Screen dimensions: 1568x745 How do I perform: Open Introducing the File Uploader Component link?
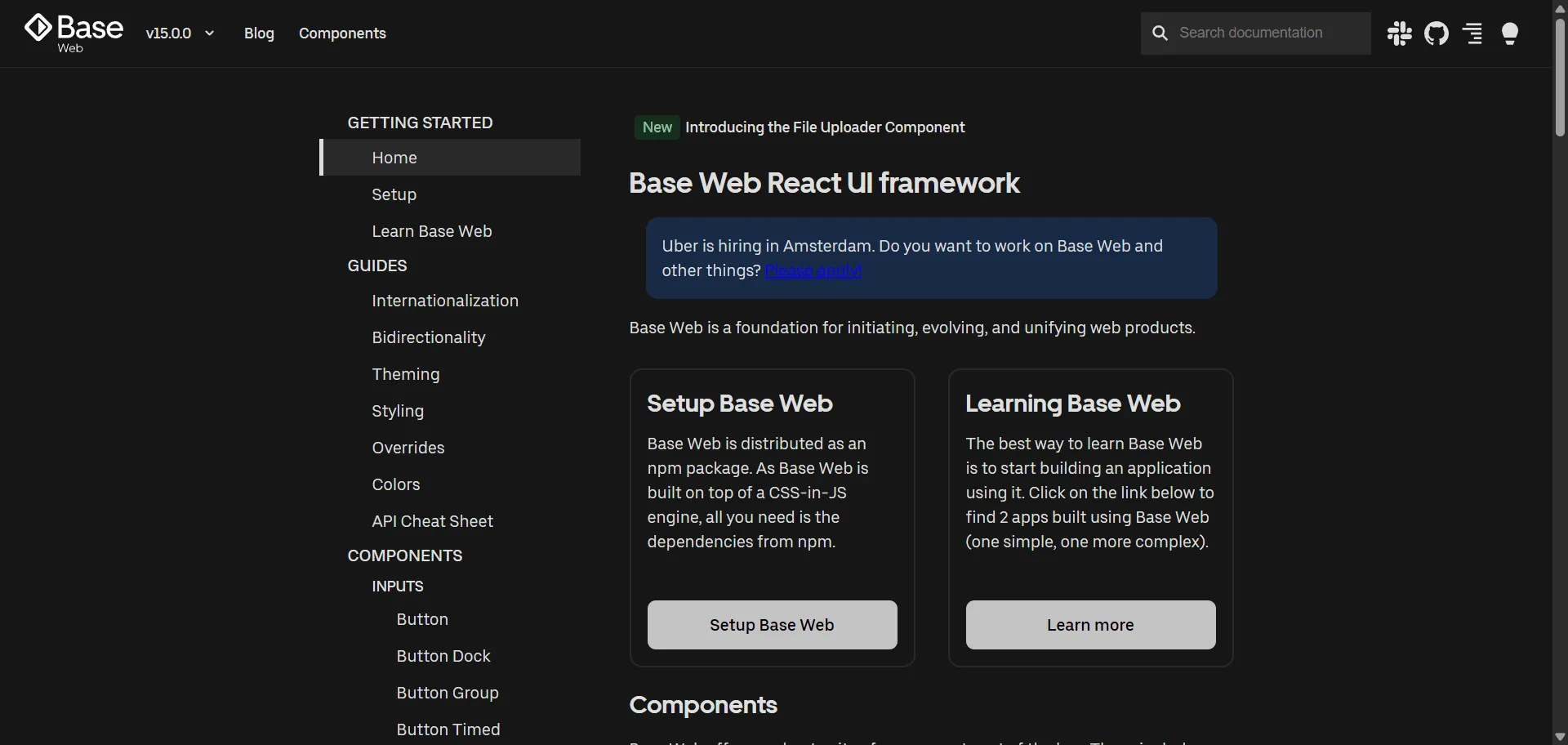coord(825,127)
